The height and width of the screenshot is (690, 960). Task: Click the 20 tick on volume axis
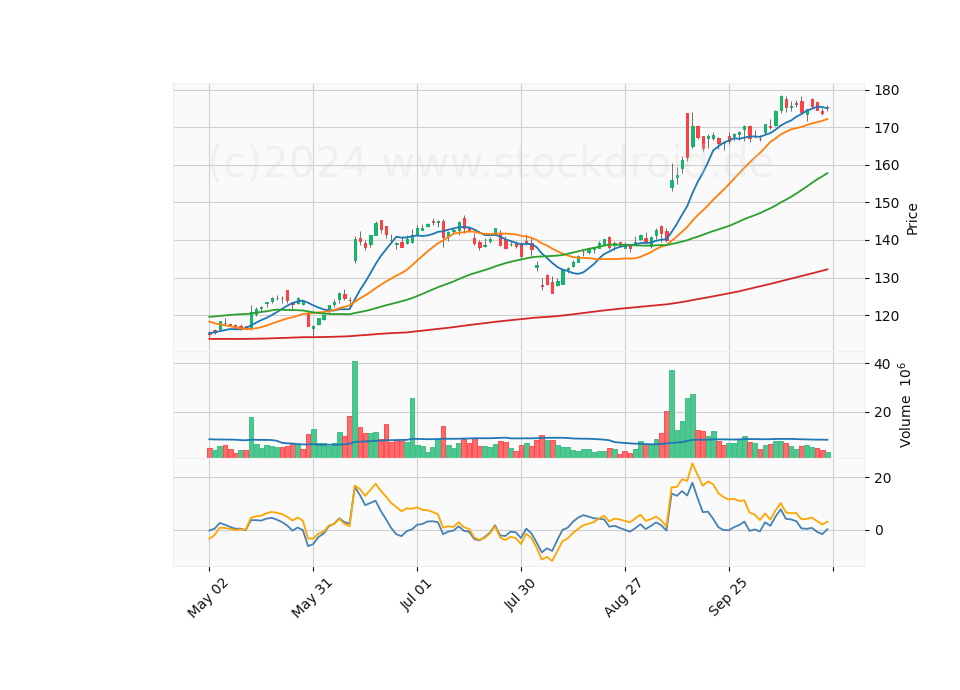click(882, 413)
